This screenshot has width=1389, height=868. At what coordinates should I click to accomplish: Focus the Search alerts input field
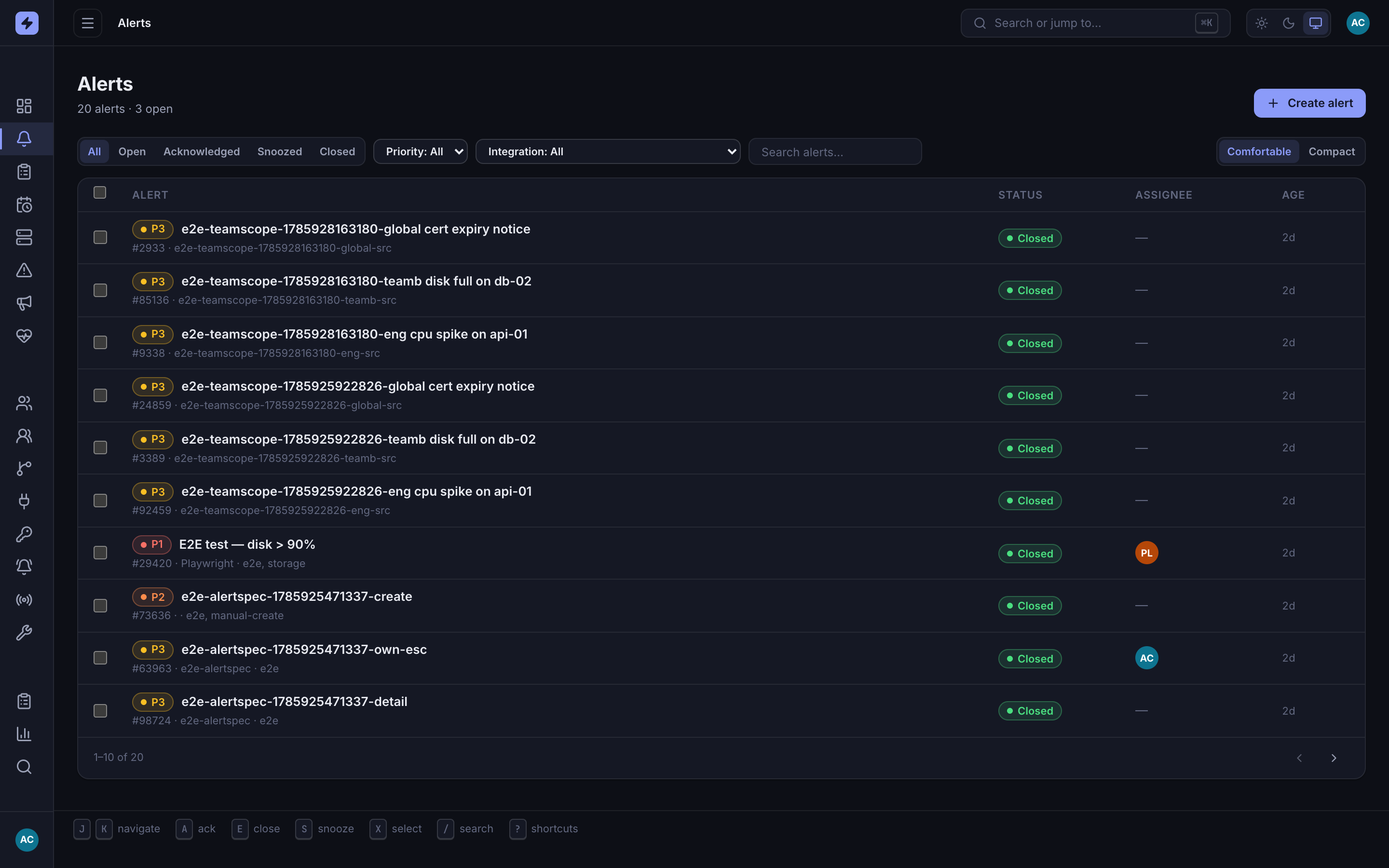pos(835,151)
